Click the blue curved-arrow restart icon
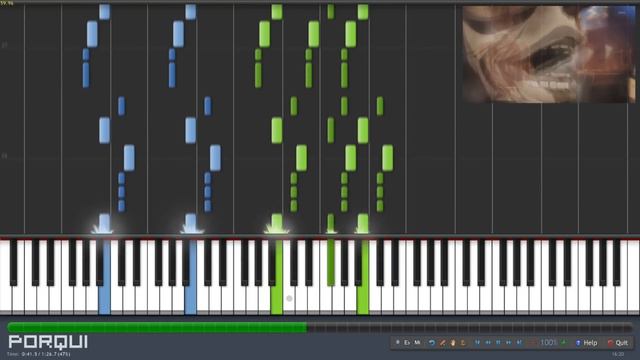640x360 pixels. coord(431,343)
